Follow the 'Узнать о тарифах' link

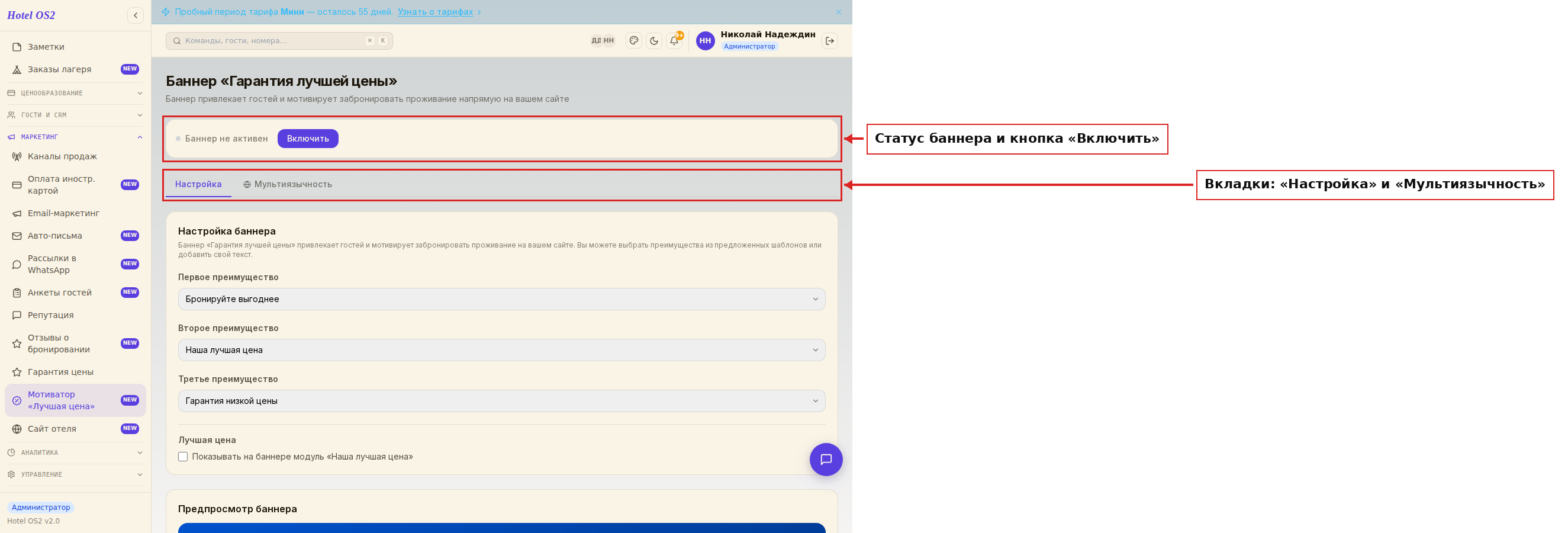click(x=435, y=12)
